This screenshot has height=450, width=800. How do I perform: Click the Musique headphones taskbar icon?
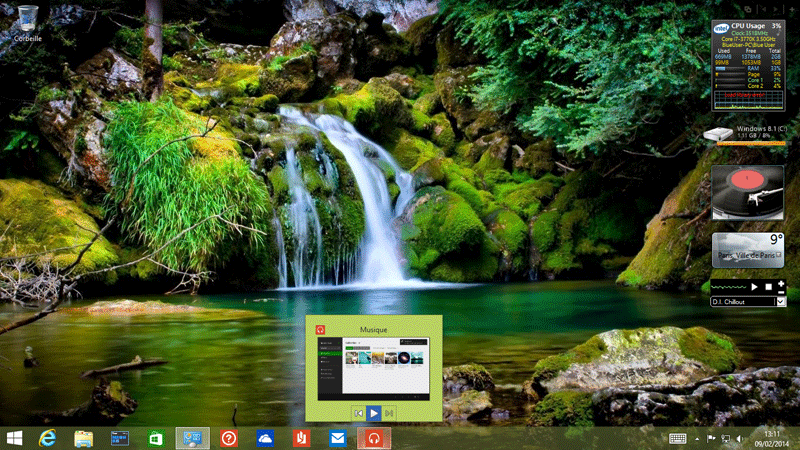(x=374, y=438)
